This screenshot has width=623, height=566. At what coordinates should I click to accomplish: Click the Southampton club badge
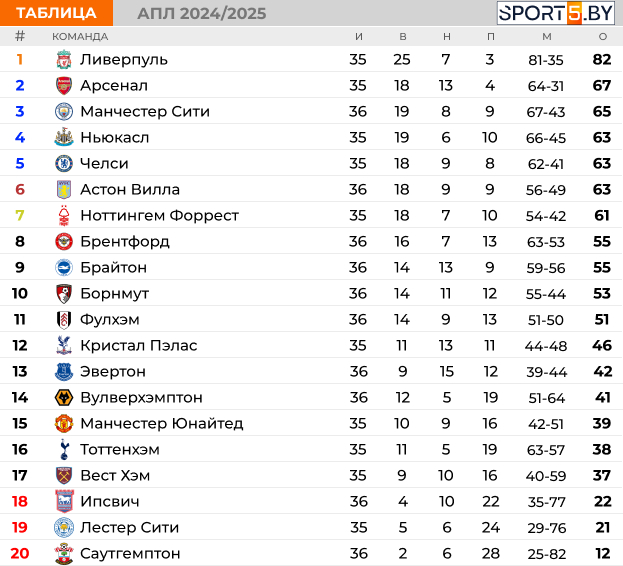click(64, 554)
